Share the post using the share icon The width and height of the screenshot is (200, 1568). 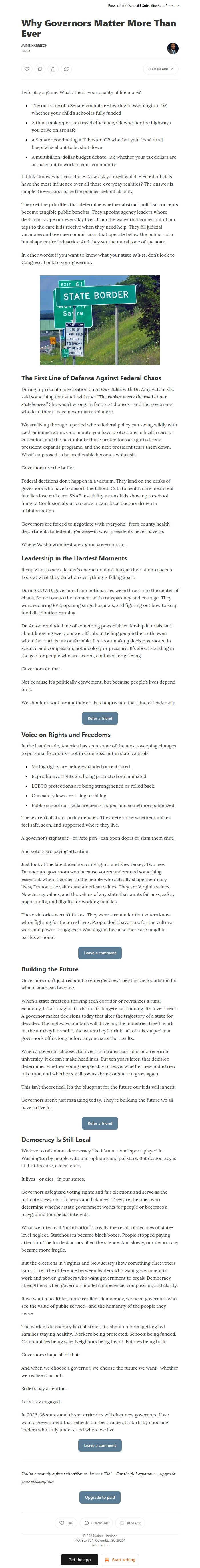pos(53,69)
